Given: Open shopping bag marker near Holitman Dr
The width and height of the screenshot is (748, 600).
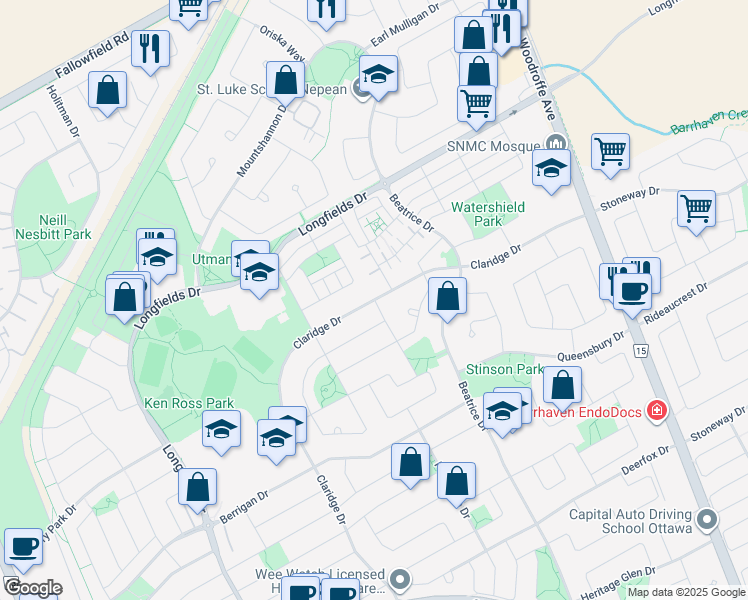Looking at the screenshot, I should coord(107,90).
